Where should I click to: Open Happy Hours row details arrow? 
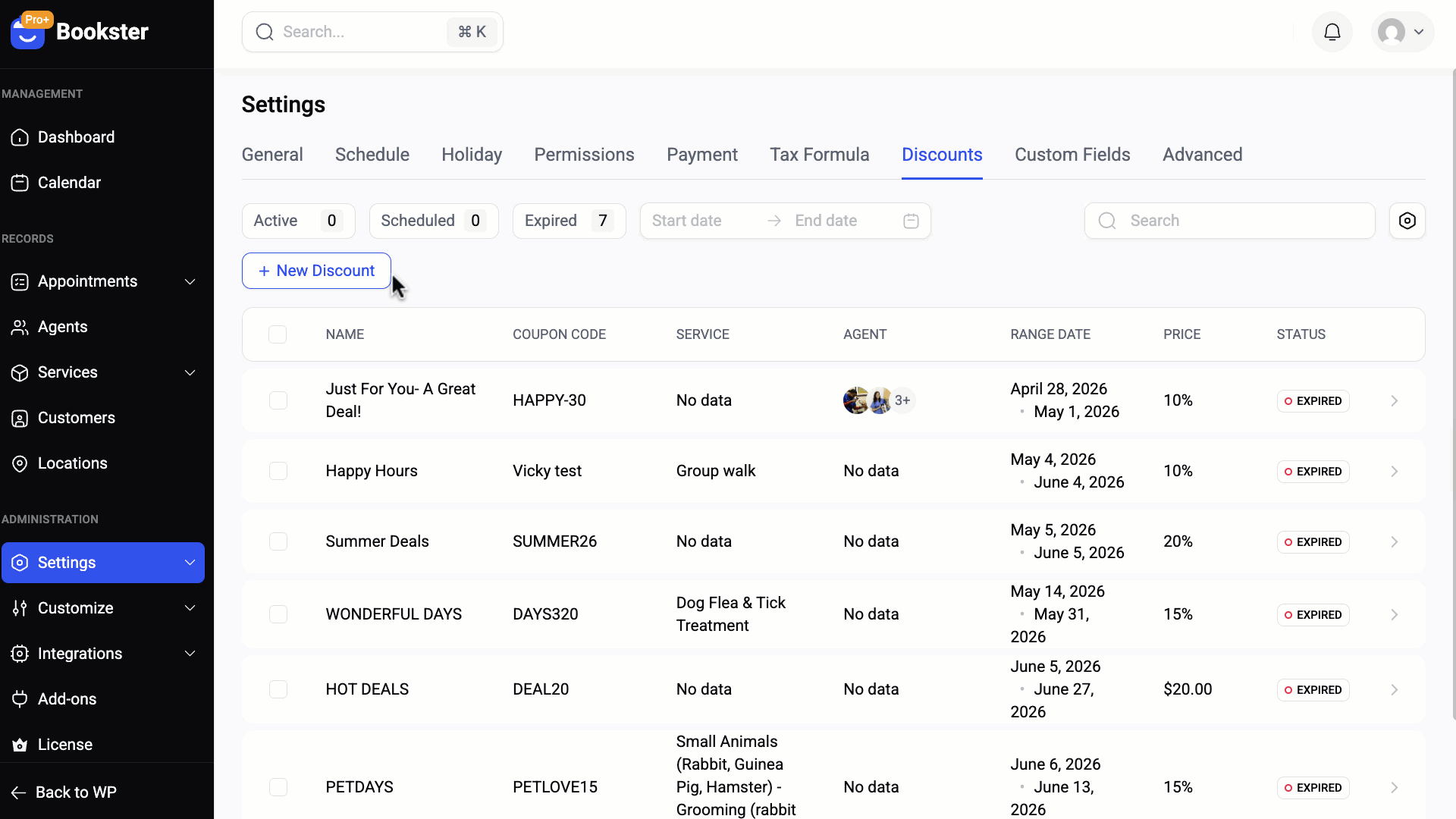click(1395, 471)
